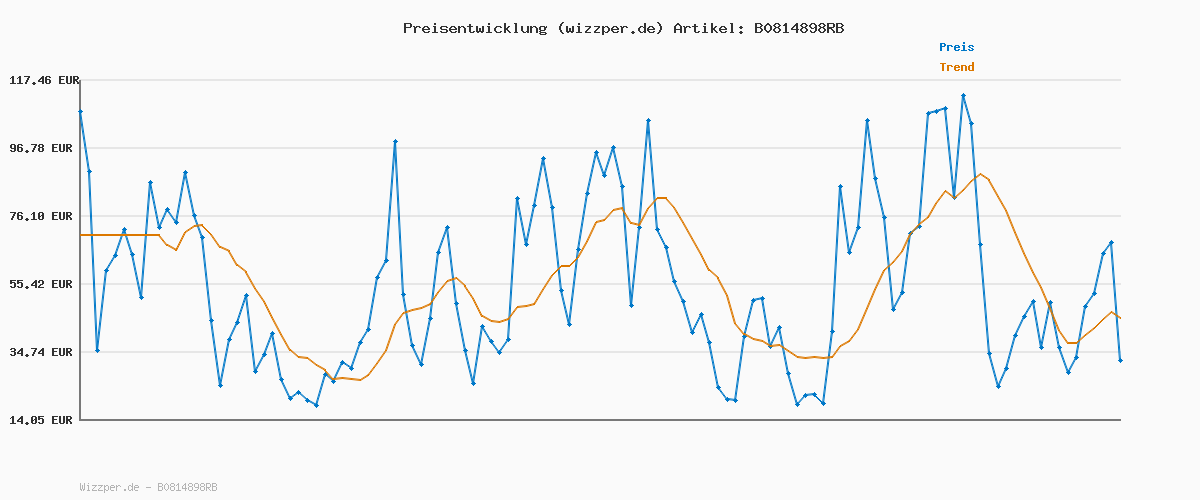Click the 55.42 EUR axis label
The width and height of the screenshot is (1200, 500).
(42, 284)
